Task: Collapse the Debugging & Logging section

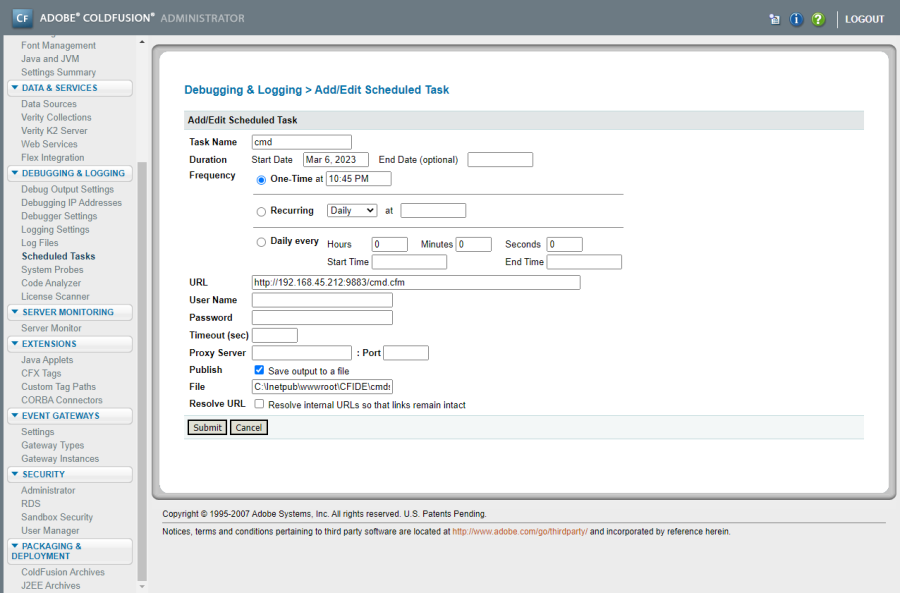Action: [x=69, y=173]
